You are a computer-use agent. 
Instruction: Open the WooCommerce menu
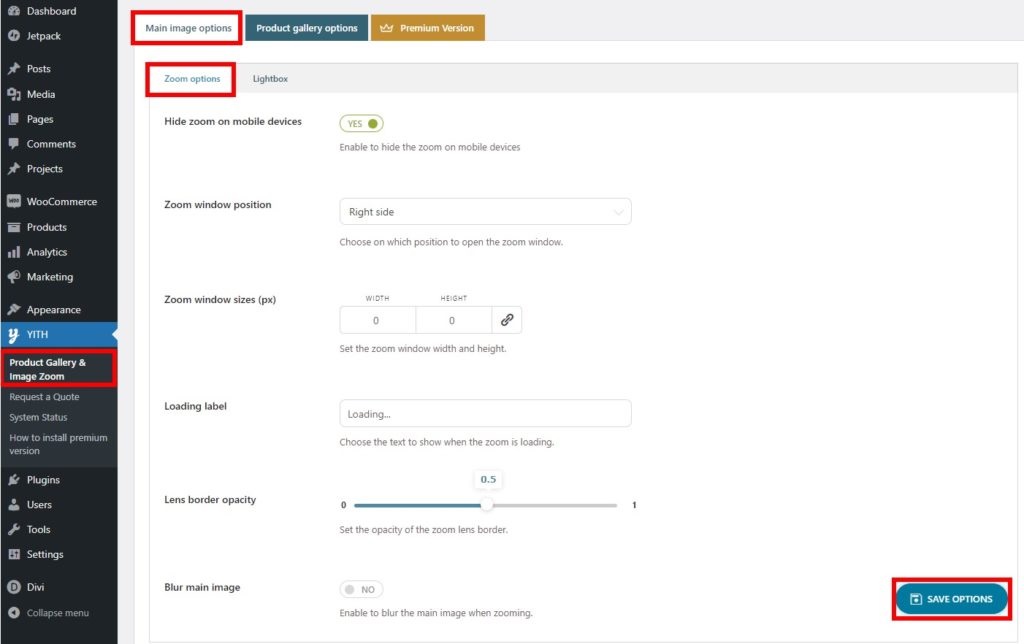[x=59, y=202]
